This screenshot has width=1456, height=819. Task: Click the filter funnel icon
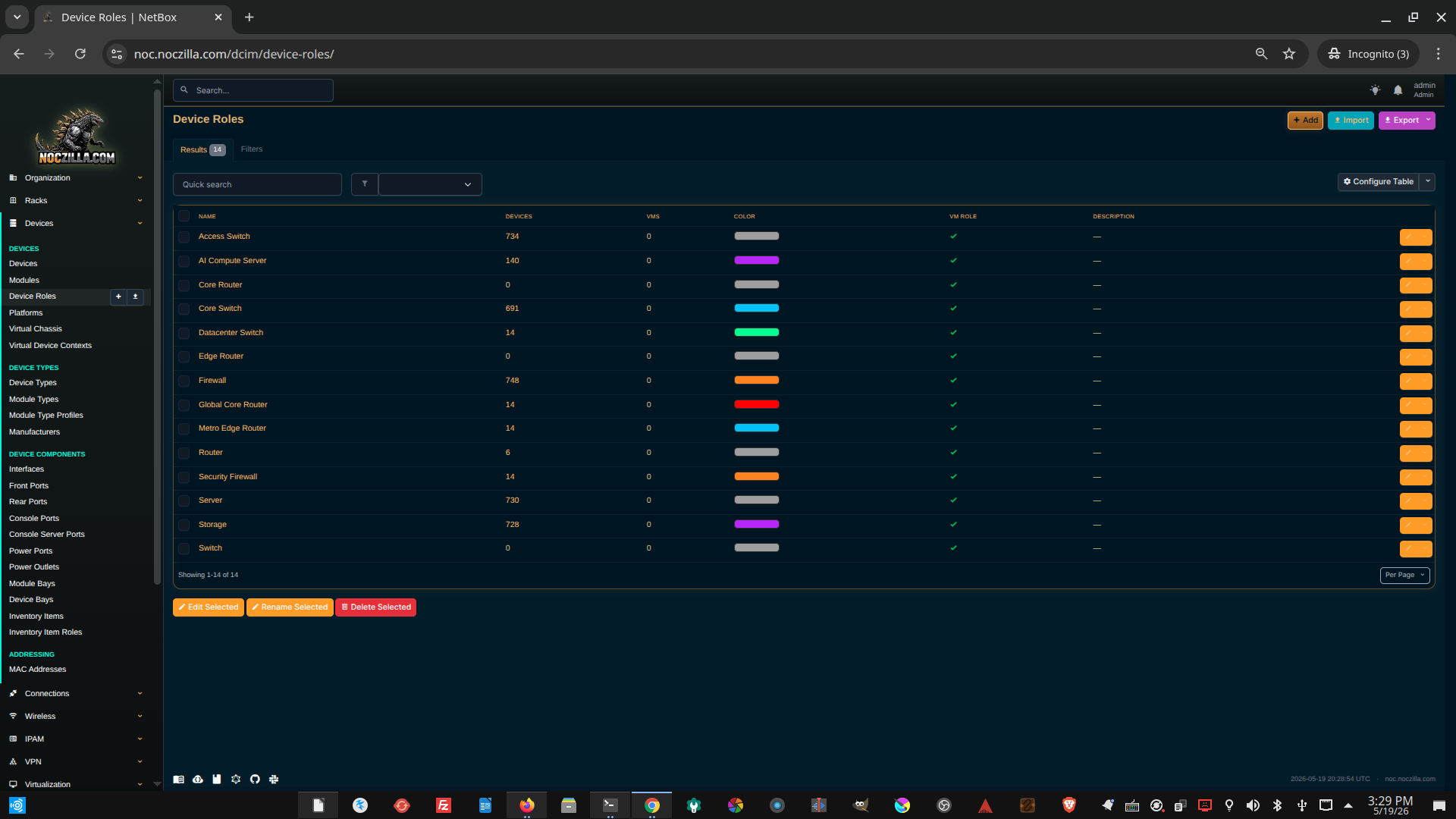[365, 184]
